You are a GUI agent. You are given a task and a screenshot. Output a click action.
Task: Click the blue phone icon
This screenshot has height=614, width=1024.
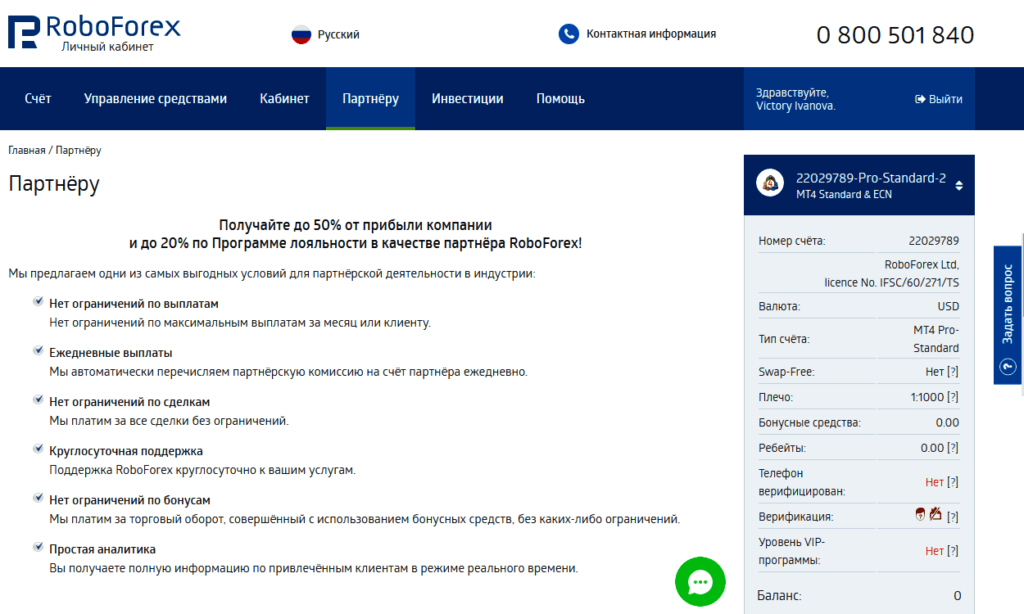[570, 33]
